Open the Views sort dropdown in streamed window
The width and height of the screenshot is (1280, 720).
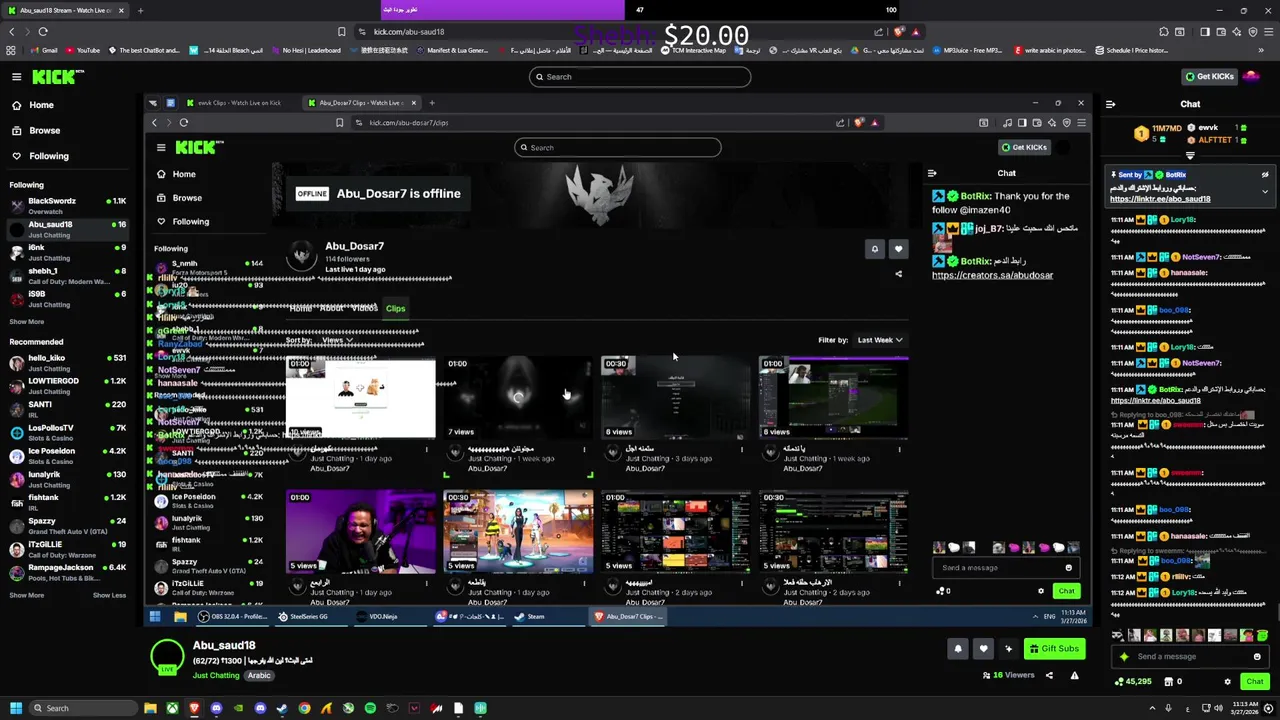pos(337,340)
